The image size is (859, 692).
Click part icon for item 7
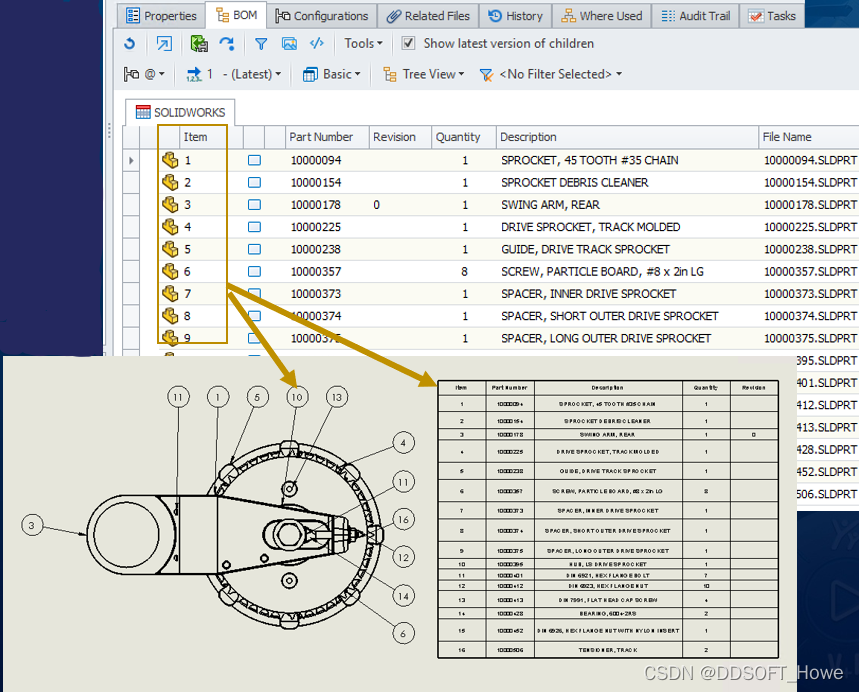click(x=170, y=294)
